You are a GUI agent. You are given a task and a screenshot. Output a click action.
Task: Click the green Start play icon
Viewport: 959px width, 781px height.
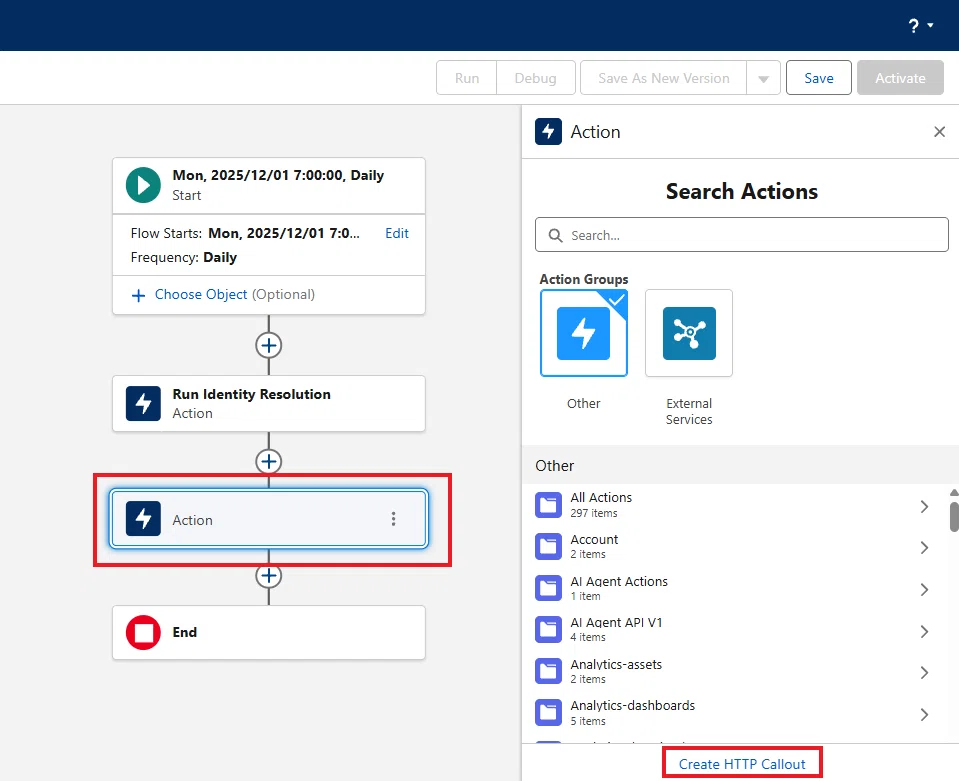click(143, 185)
